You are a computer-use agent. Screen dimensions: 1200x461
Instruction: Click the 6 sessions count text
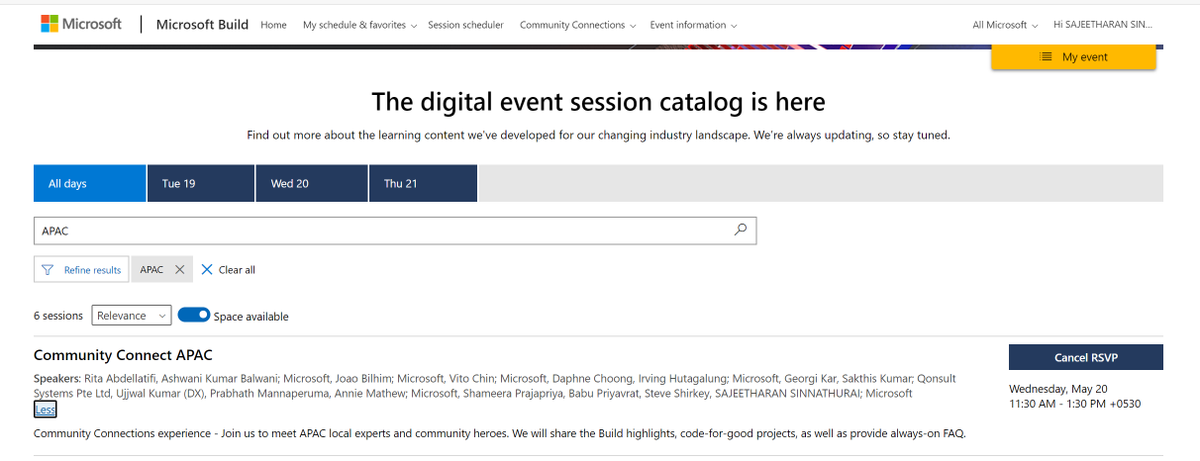[58, 316]
